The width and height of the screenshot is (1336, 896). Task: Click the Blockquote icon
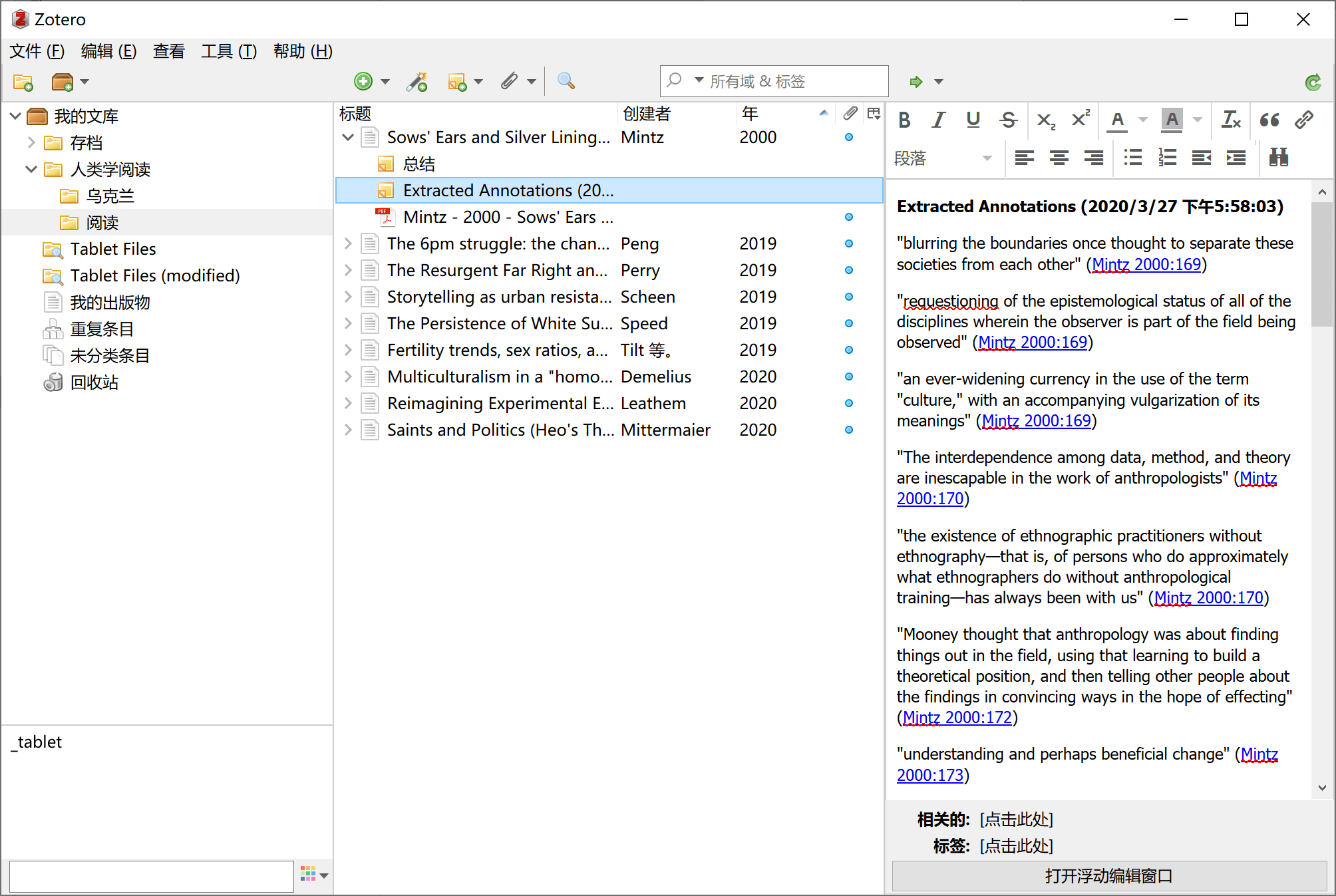[1269, 120]
